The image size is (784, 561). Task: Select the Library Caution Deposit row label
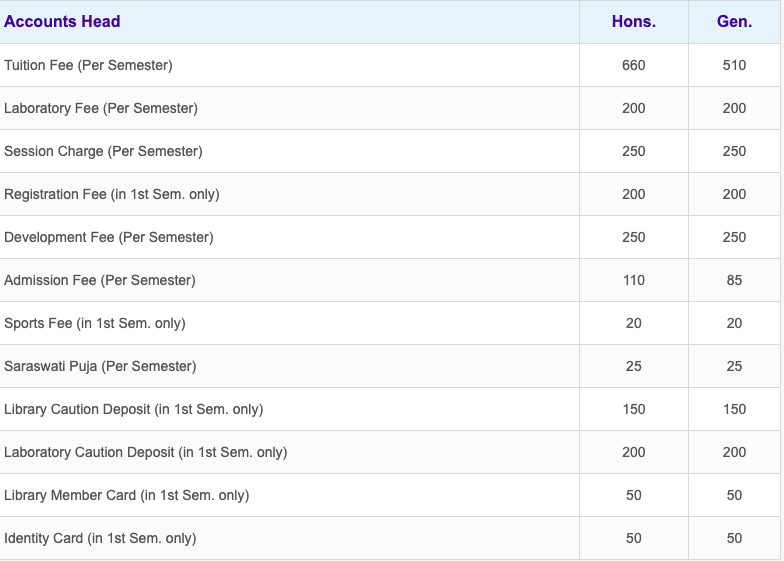click(x=134, y=409)
